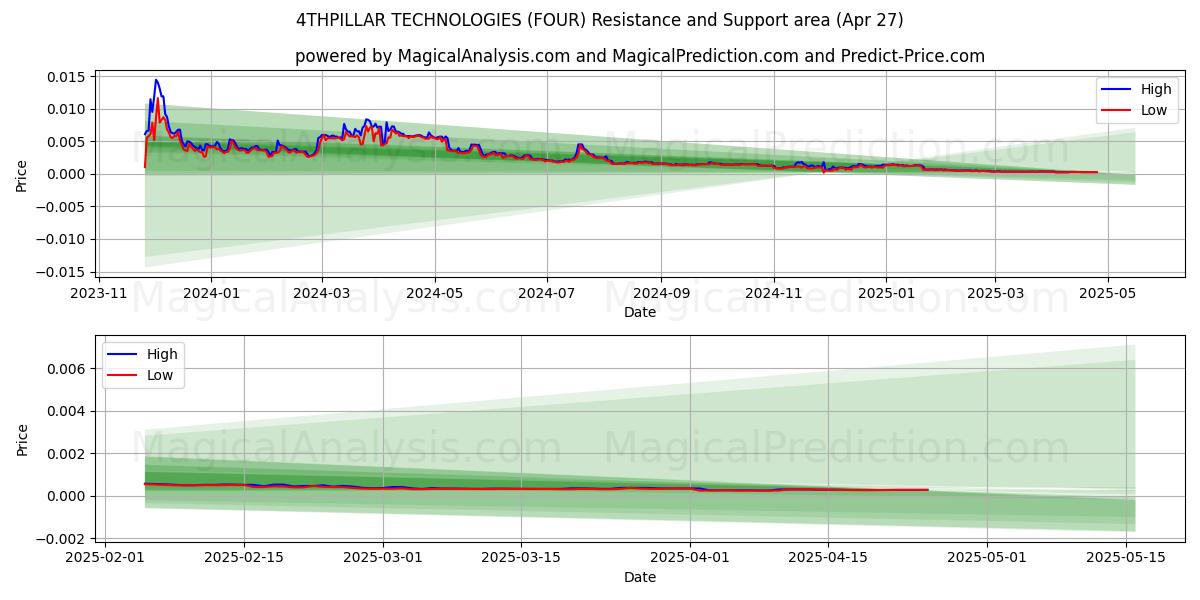This screenshot has height=600, width=1200.
Task: Click the top chart 'Price' axis title
Action: point(22,174)
